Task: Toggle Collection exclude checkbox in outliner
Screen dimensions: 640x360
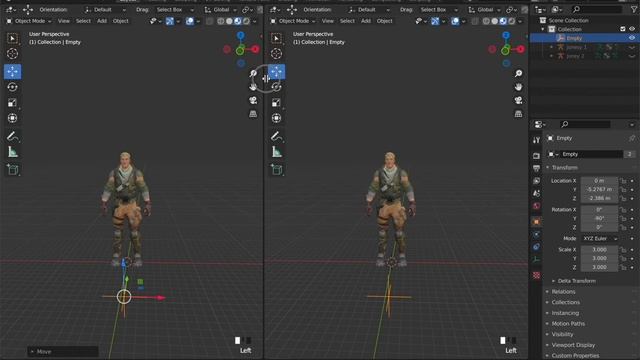Action: (x=622, y=29)
